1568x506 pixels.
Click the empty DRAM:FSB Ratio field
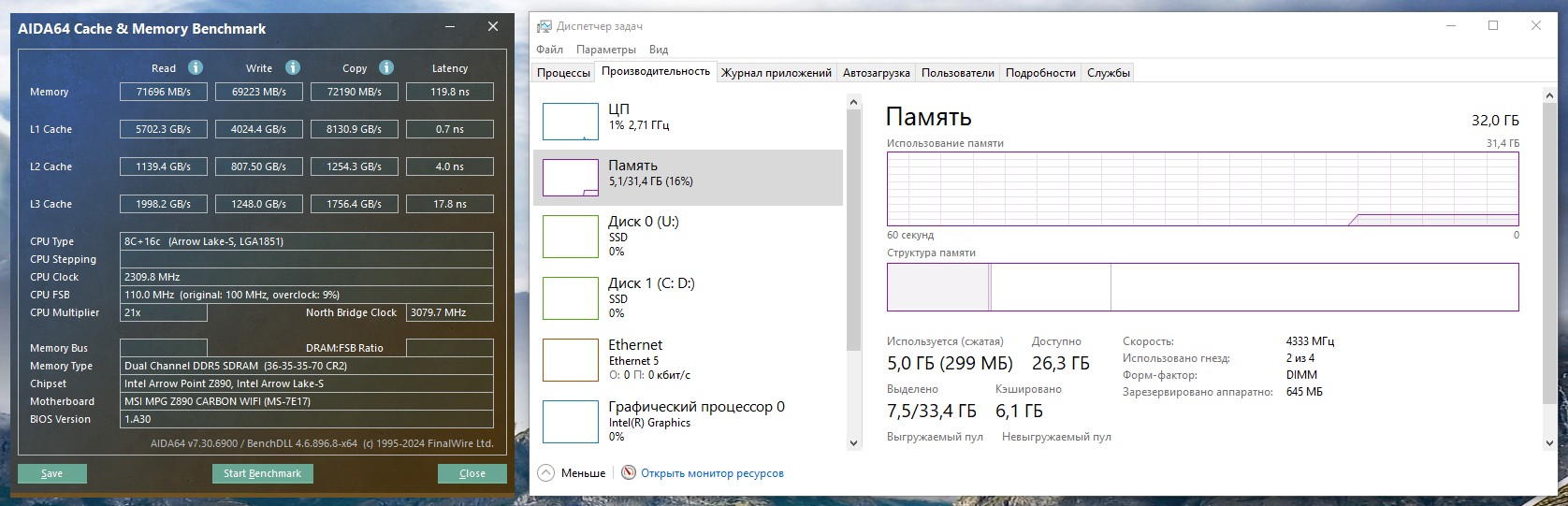tap(450, 348)
